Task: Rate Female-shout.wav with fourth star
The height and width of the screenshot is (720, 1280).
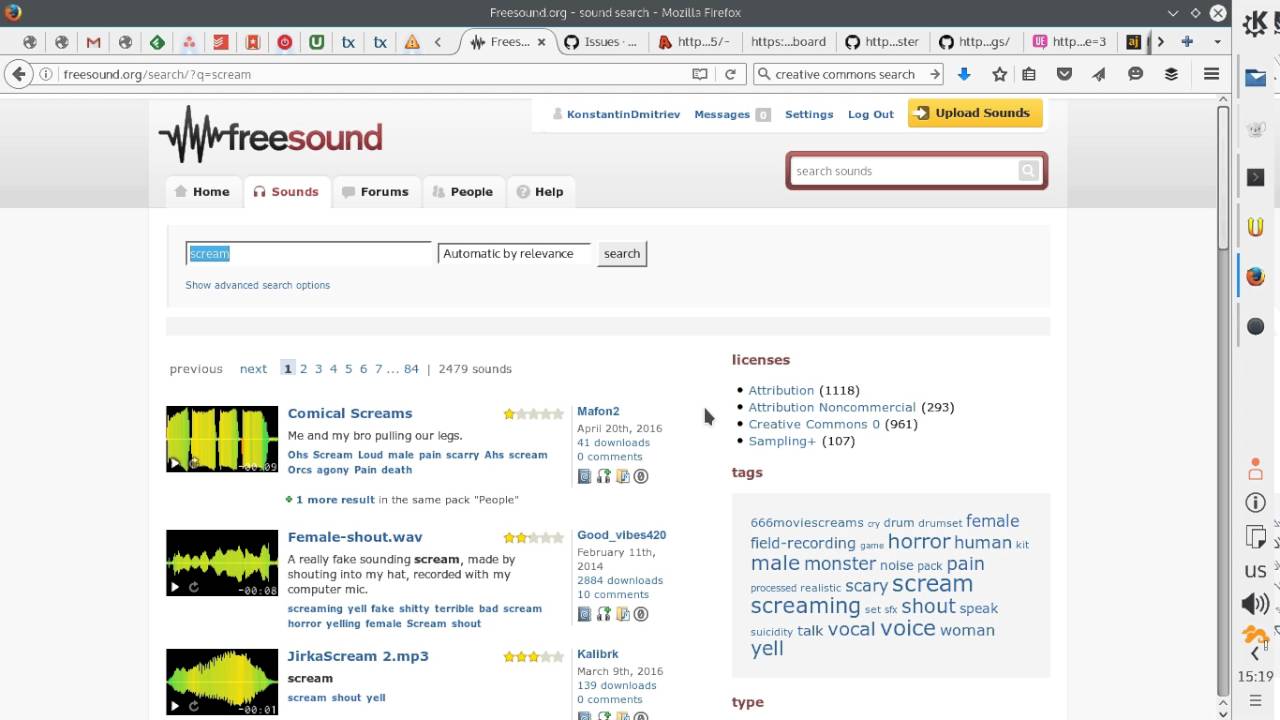Action: [x=546, y=538]
